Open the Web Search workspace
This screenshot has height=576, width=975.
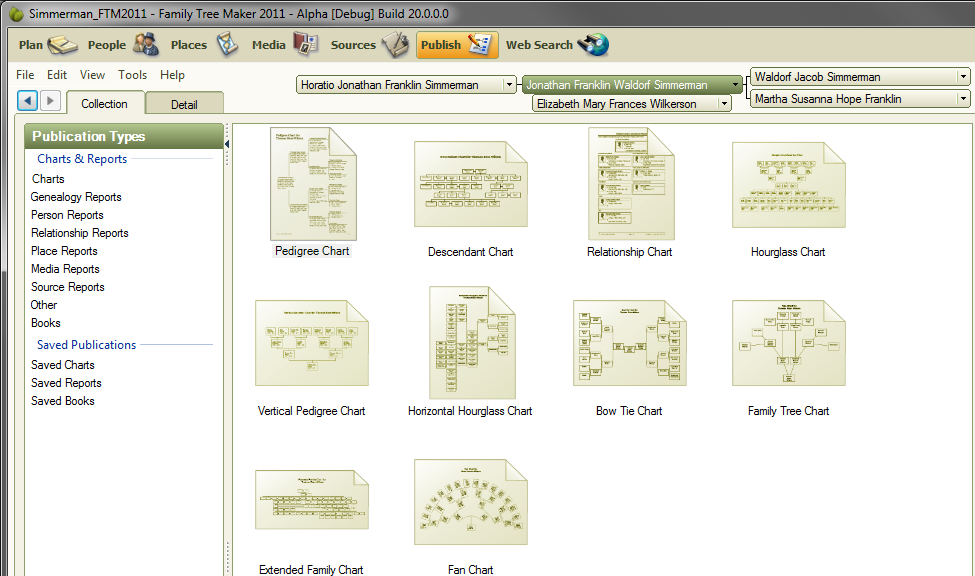tap(557, 45)
